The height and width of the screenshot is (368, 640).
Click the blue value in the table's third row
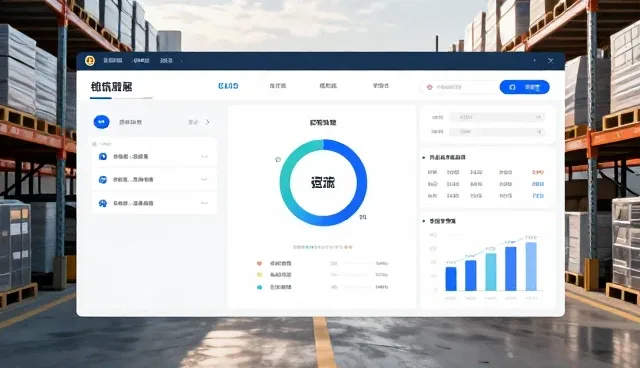coord(538,196)
